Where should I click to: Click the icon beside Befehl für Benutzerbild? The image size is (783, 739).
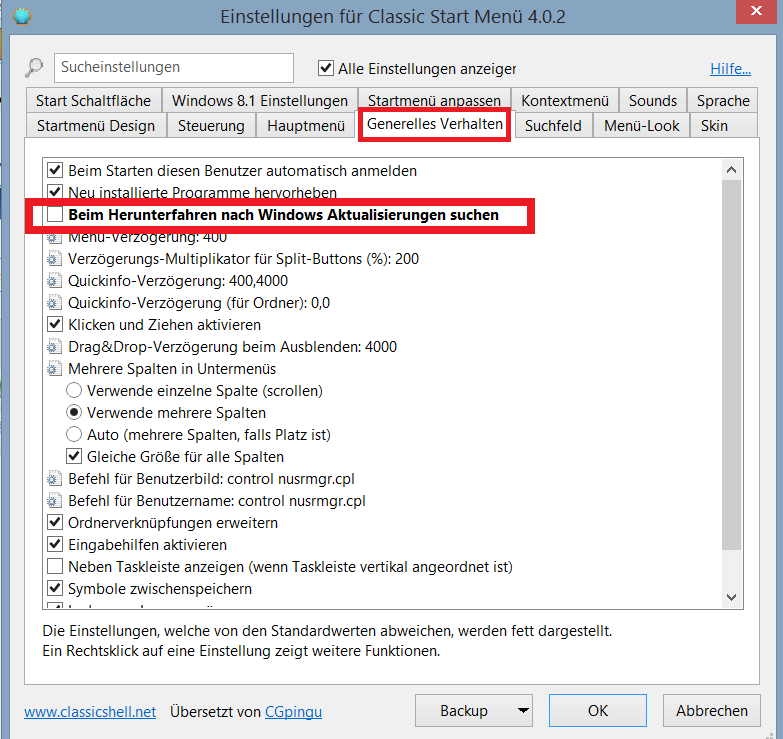tap(54, 478)
